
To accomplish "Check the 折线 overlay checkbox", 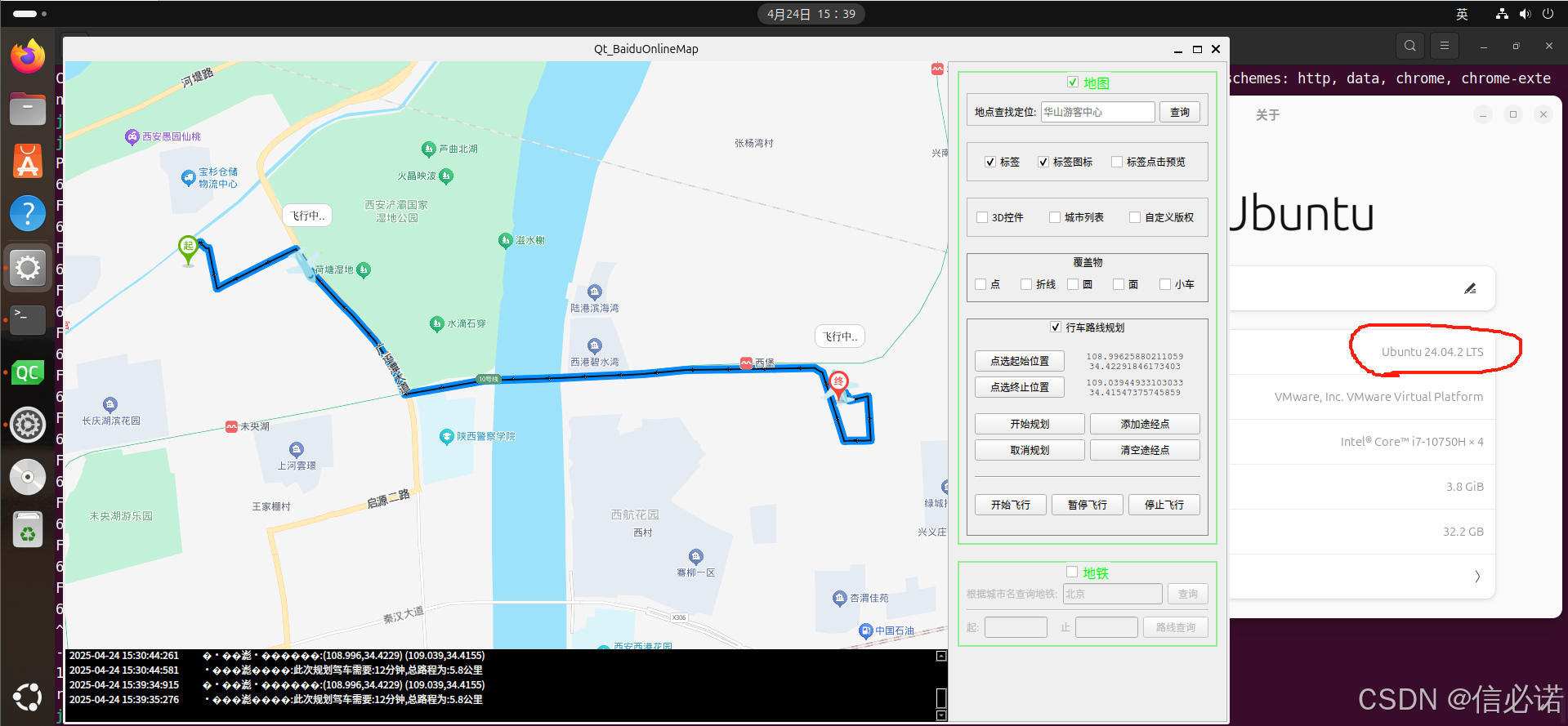I will (1026, 284).
